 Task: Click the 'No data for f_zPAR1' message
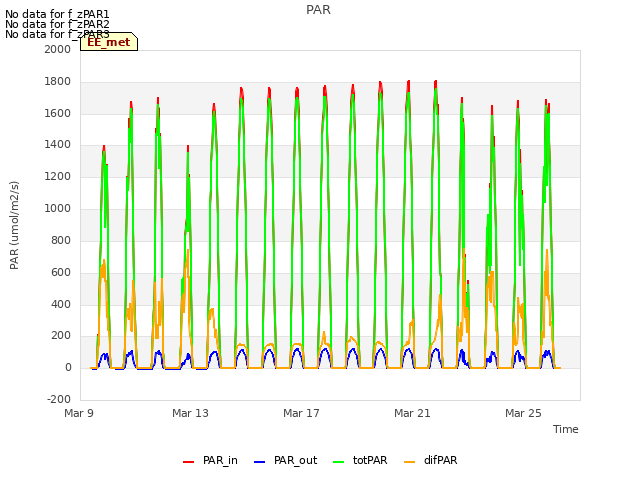[57, 14]
